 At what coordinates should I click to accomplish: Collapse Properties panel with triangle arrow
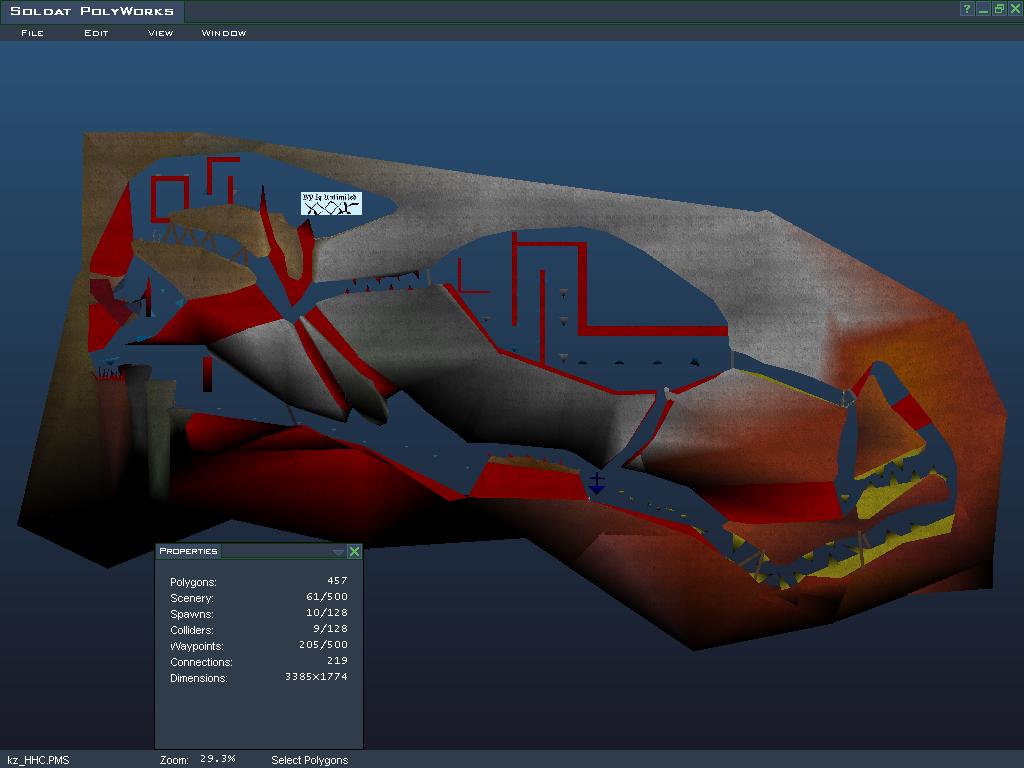(x=338, y=552)
